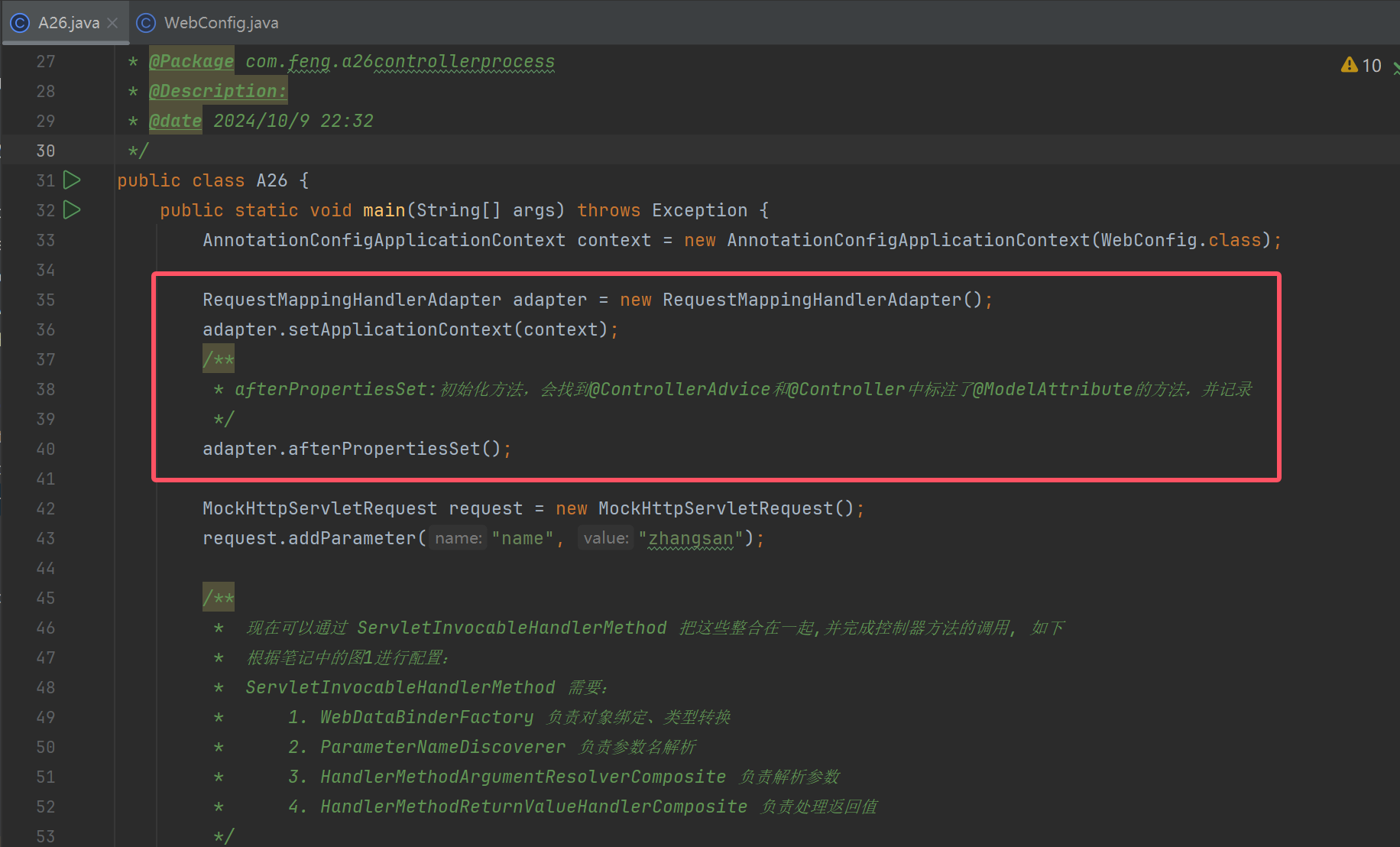The image size is (1400, 847).
Task: Click the '/**' comment opener on line 37
Action: pyautogui.click(x=219, y=359)
